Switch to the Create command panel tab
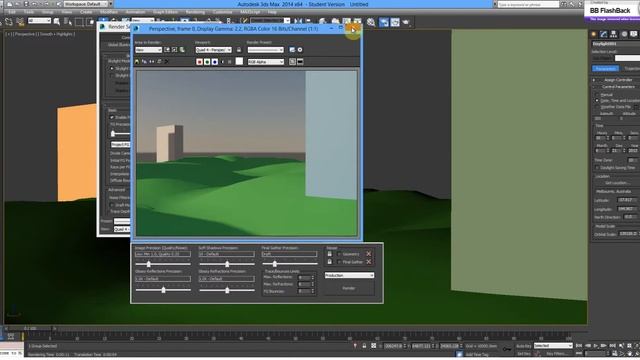The height and width of the screenshot is (360, 640). [594, 34]
